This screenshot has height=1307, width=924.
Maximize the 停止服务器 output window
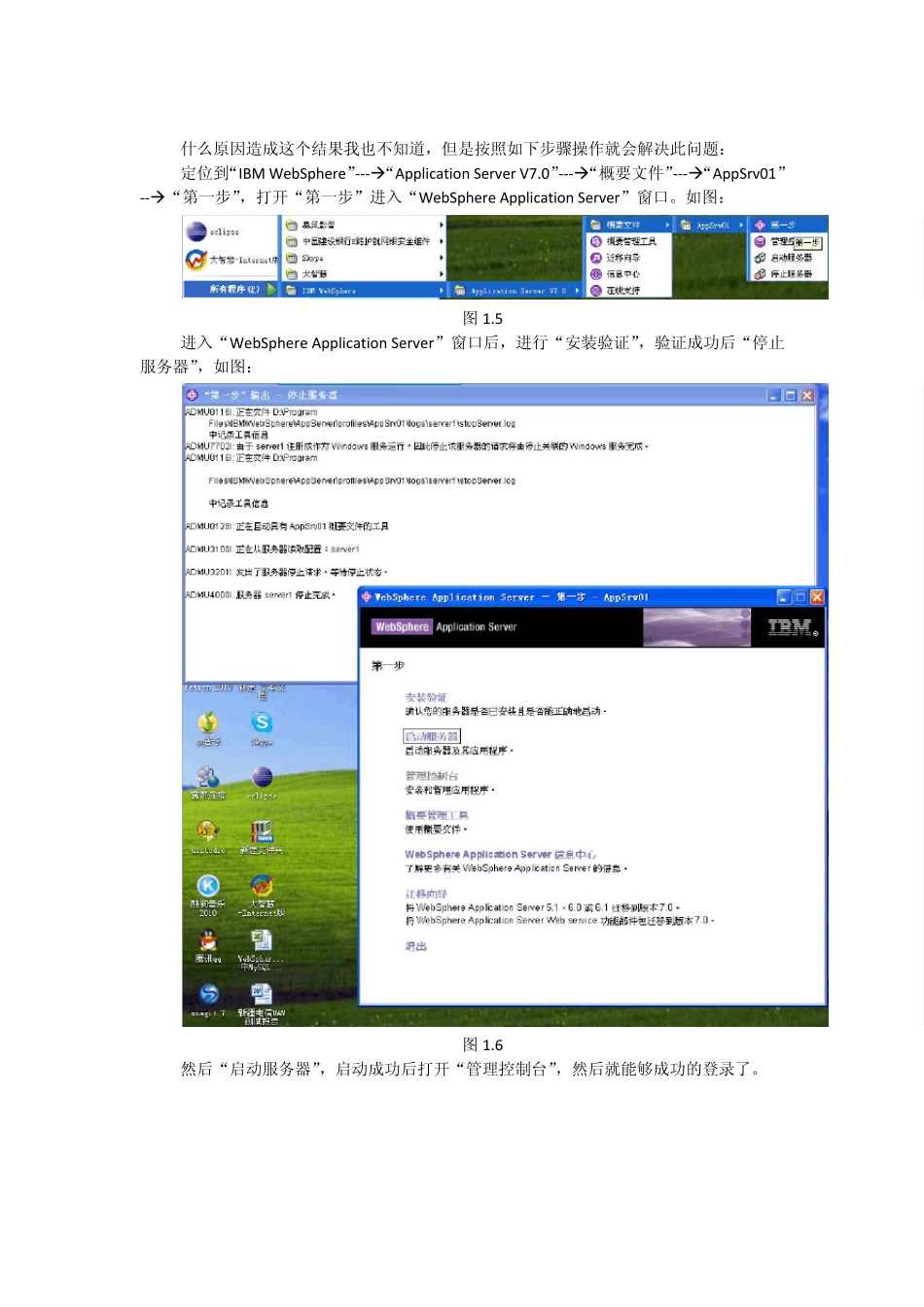coord(791,395)
